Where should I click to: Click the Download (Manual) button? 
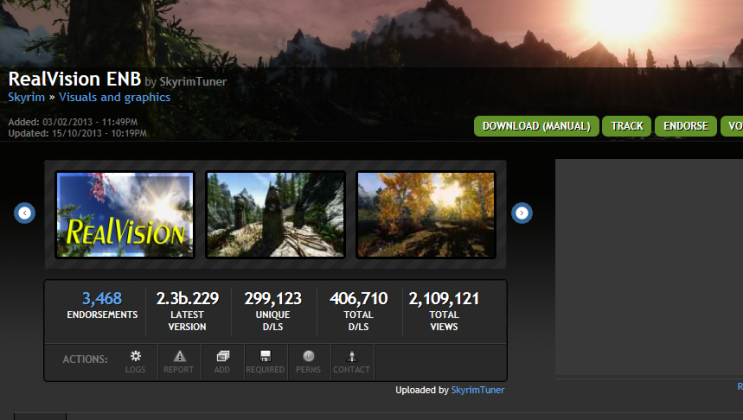tap(536, 126)
